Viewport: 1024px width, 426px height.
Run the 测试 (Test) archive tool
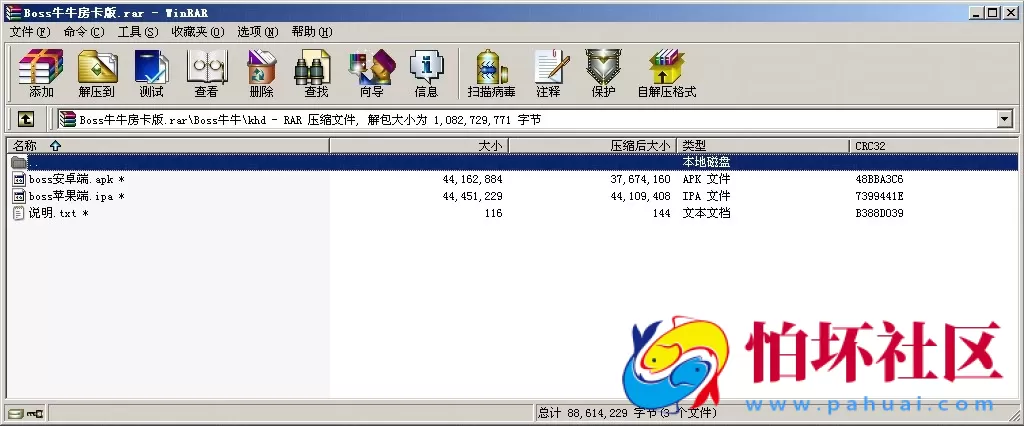pyautogui.click(x=152, y=73)
